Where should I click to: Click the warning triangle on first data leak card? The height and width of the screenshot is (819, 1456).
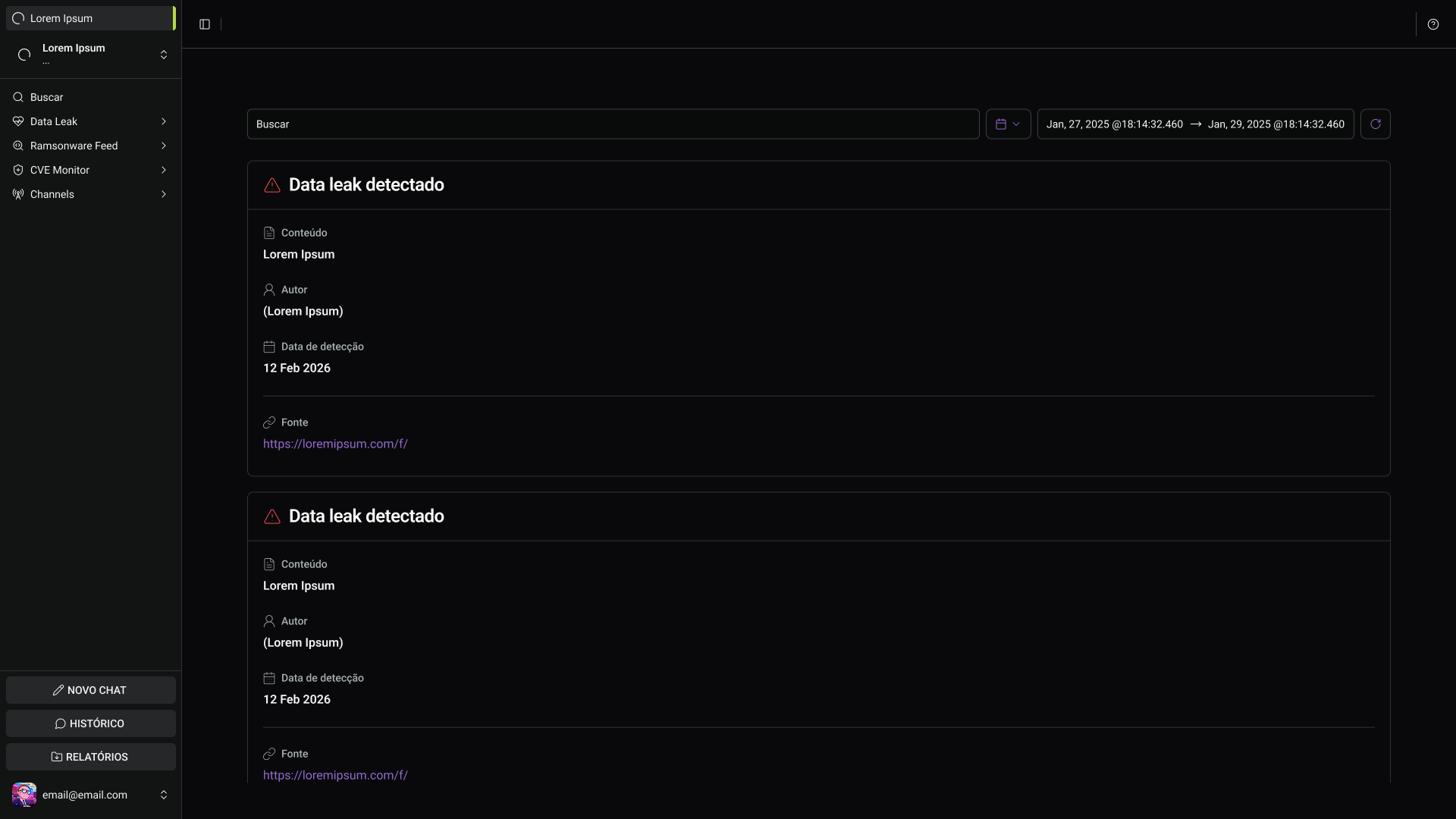coord(272,185)
